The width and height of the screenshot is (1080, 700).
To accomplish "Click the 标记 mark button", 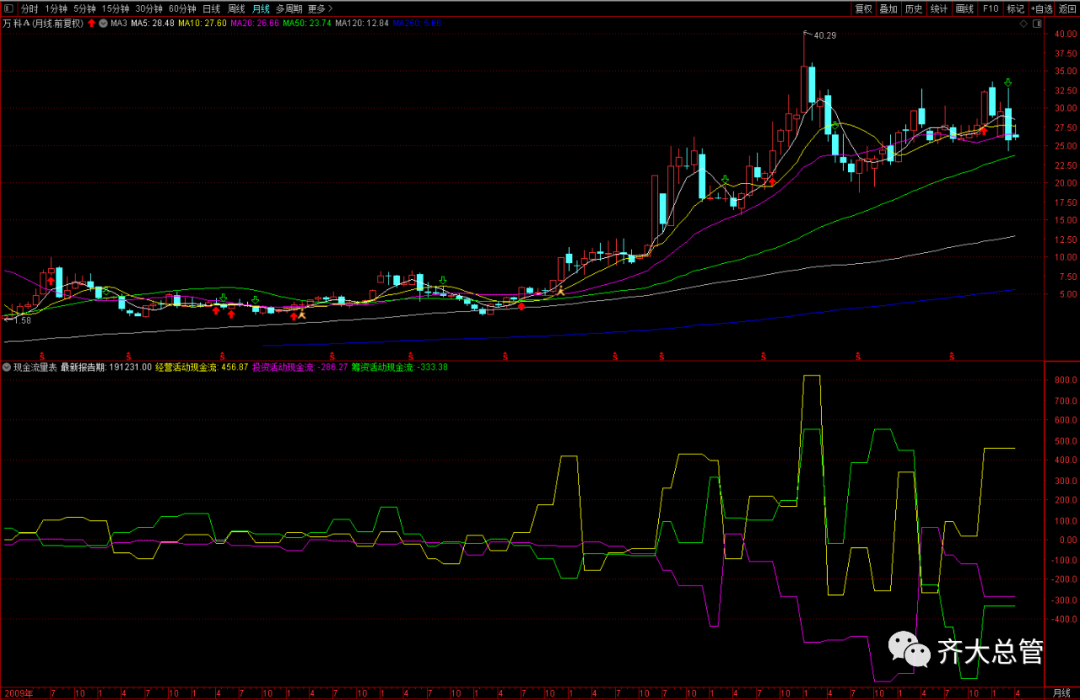I will [x=1015, y=8].
